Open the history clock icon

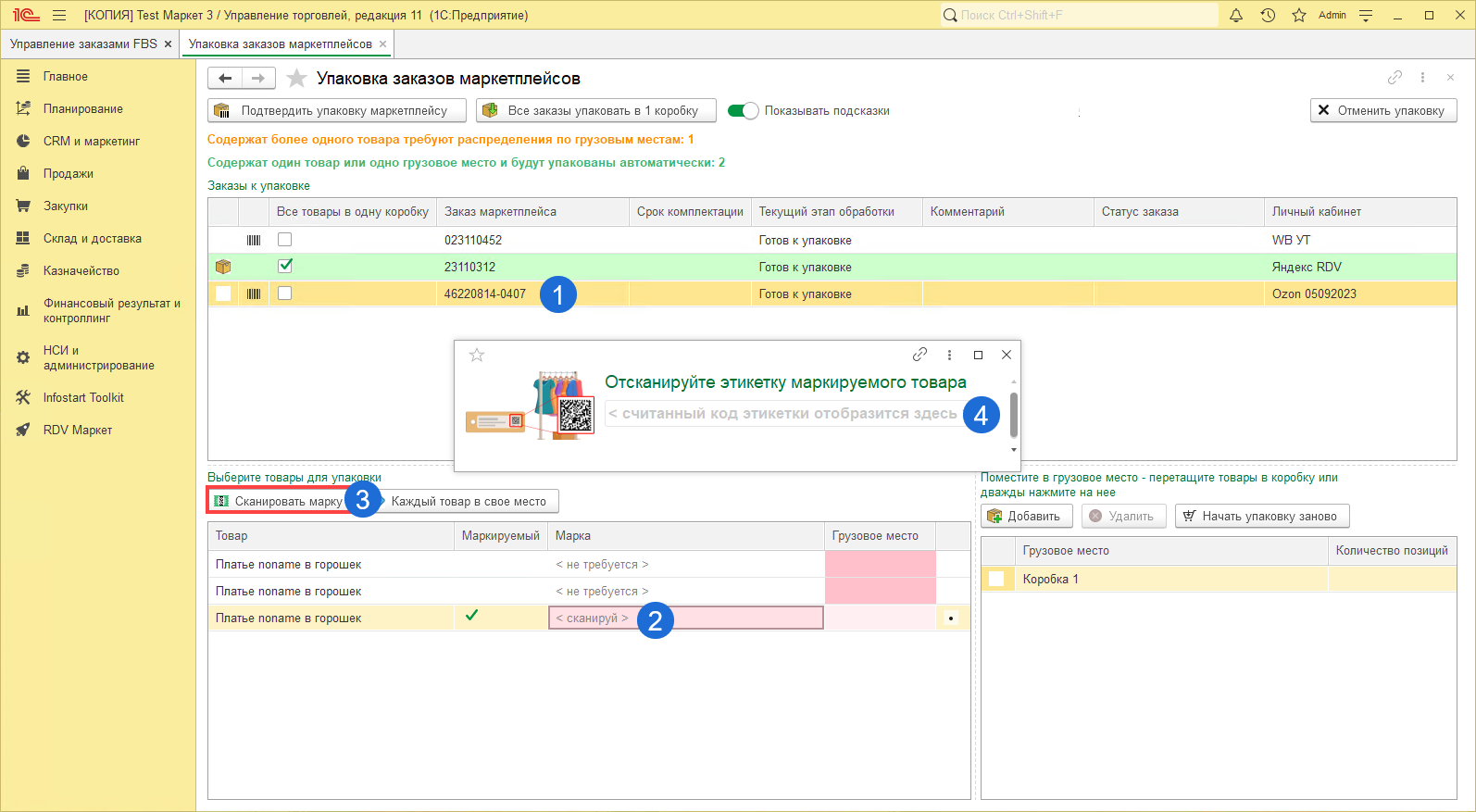point(1268,15)
